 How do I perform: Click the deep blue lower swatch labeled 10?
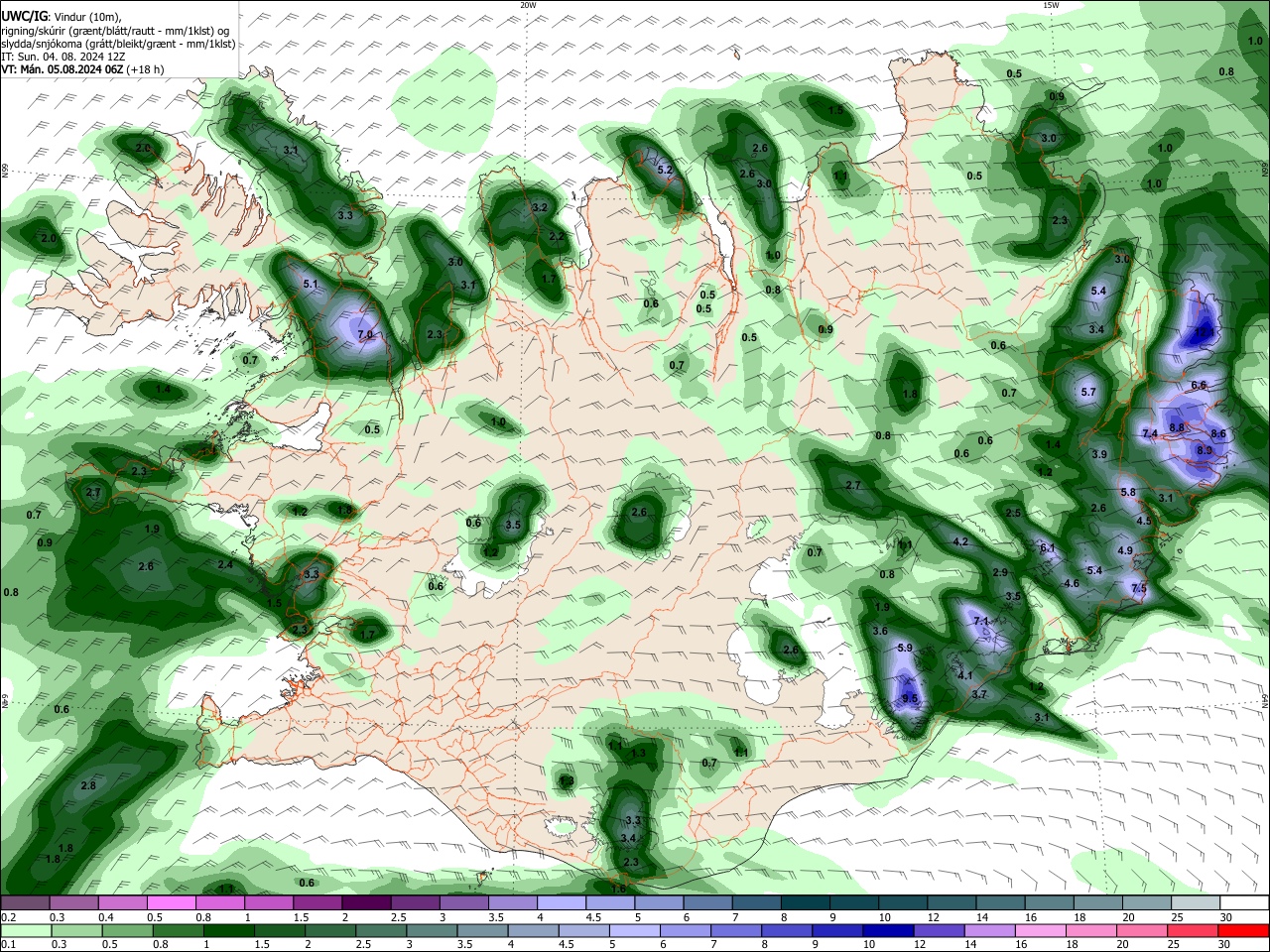887,931
